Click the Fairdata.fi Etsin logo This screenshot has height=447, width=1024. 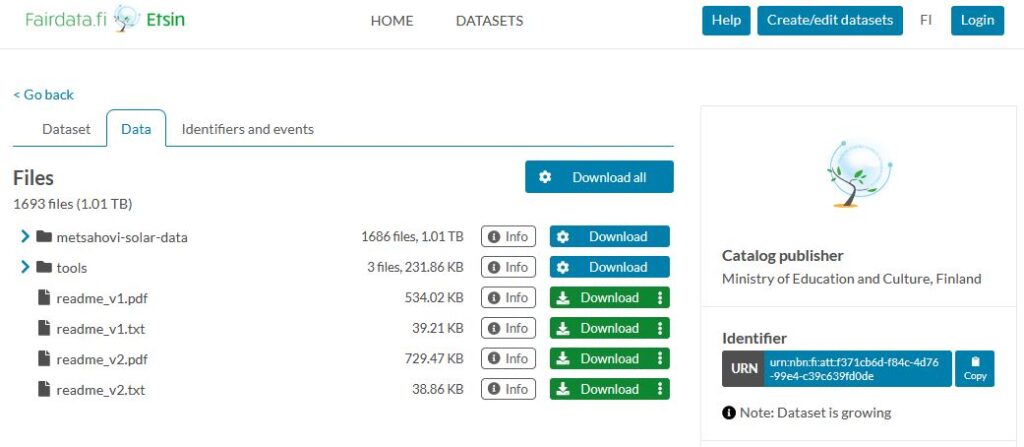point(105,20)
